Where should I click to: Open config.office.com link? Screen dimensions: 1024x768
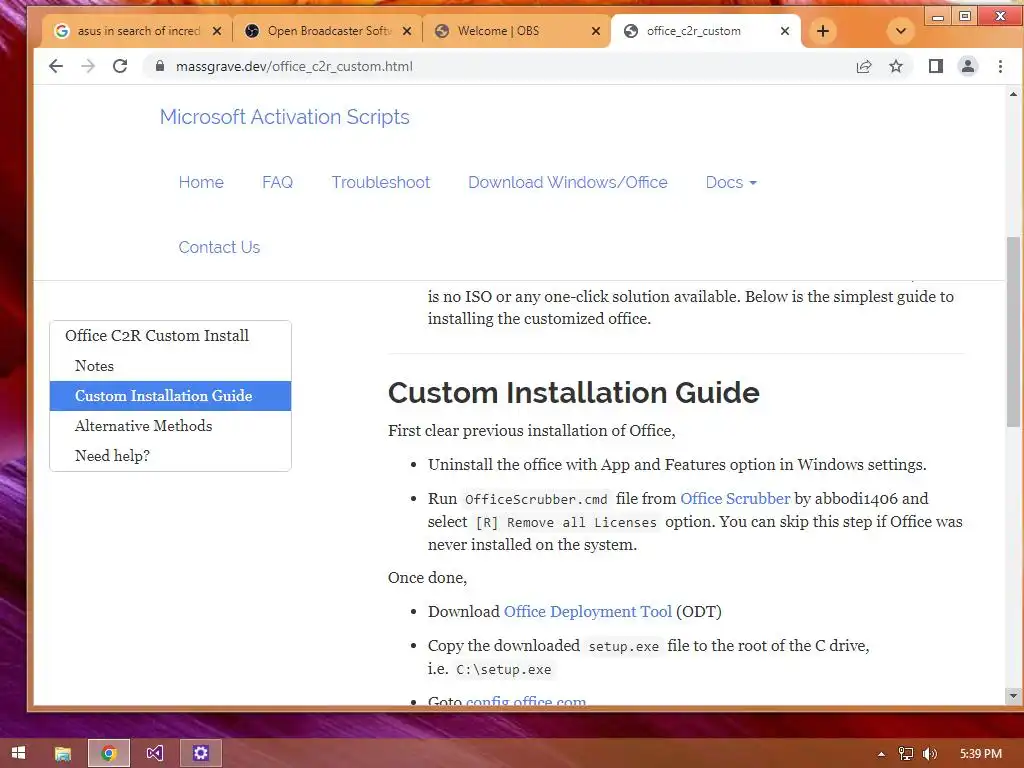[526, 701]
